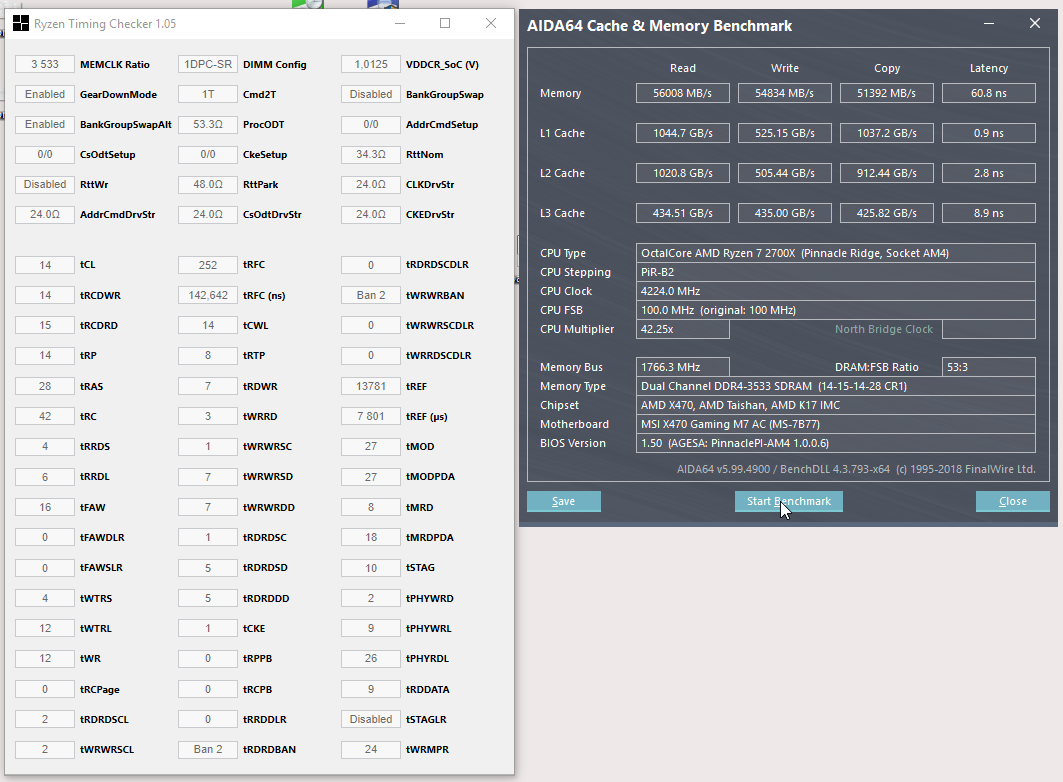The image size is (1063, 782).
Task: Click L3 Cache copy value 425.82 GB/s
Action: pos(887,213)
